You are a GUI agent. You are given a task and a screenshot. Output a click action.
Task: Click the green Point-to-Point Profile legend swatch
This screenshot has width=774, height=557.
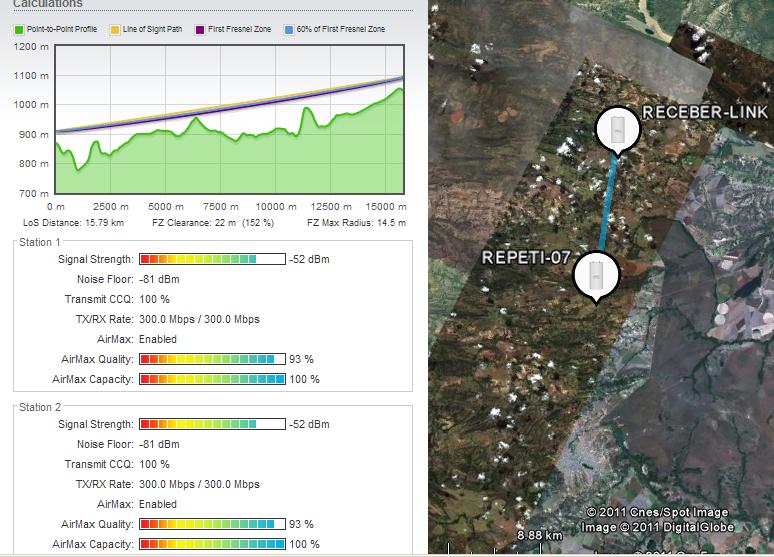click(x=19, y=30)
